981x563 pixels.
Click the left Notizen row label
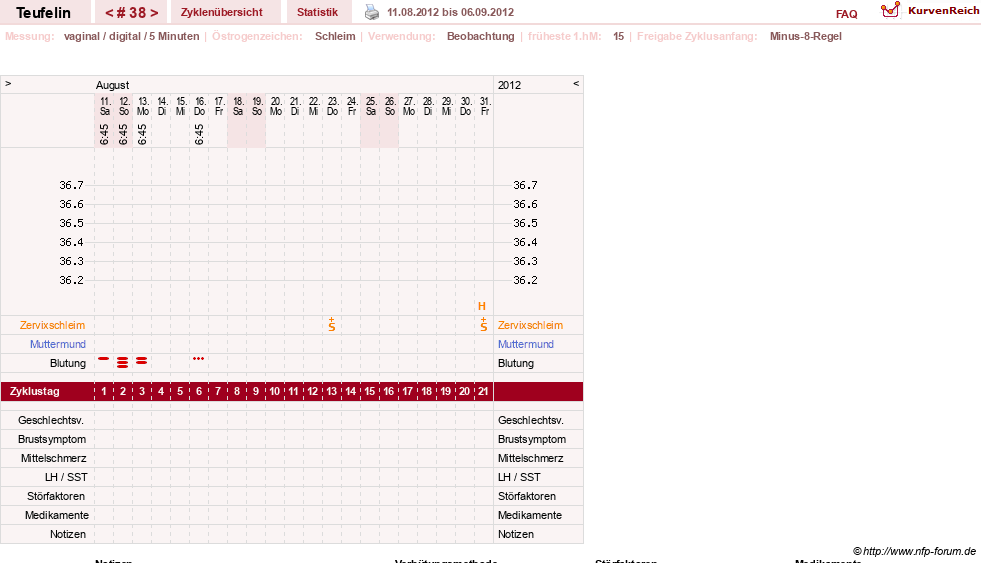(x=68, y=534)
